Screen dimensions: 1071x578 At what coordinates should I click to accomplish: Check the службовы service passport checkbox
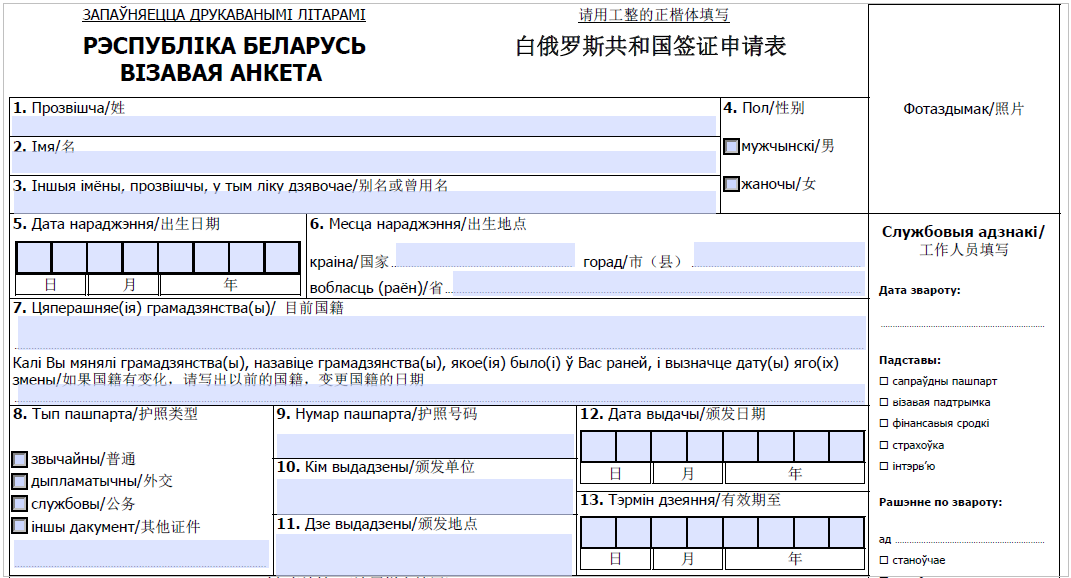pyautogui.click(x=20, y=504)
